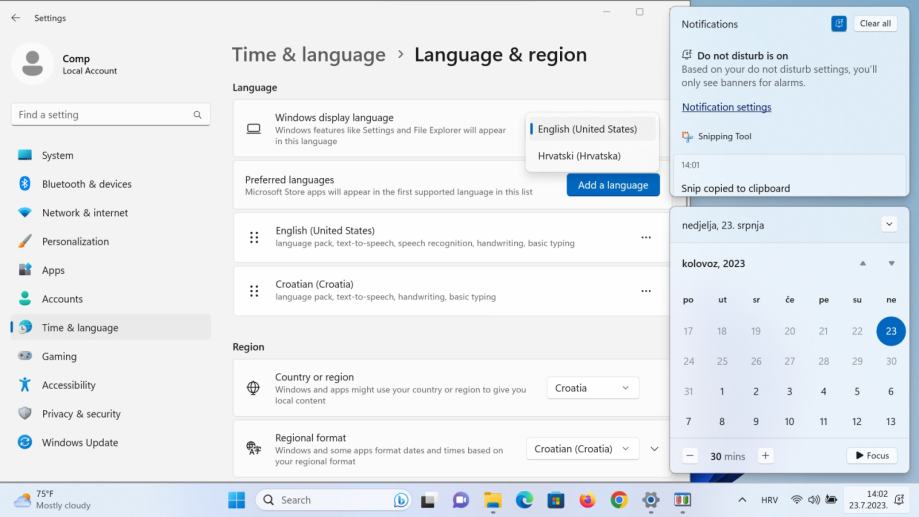This screenshot has width=919, height=517.
Task: Go to previous month in calendar
Action: pyautogui.click(x=863, y=264)
